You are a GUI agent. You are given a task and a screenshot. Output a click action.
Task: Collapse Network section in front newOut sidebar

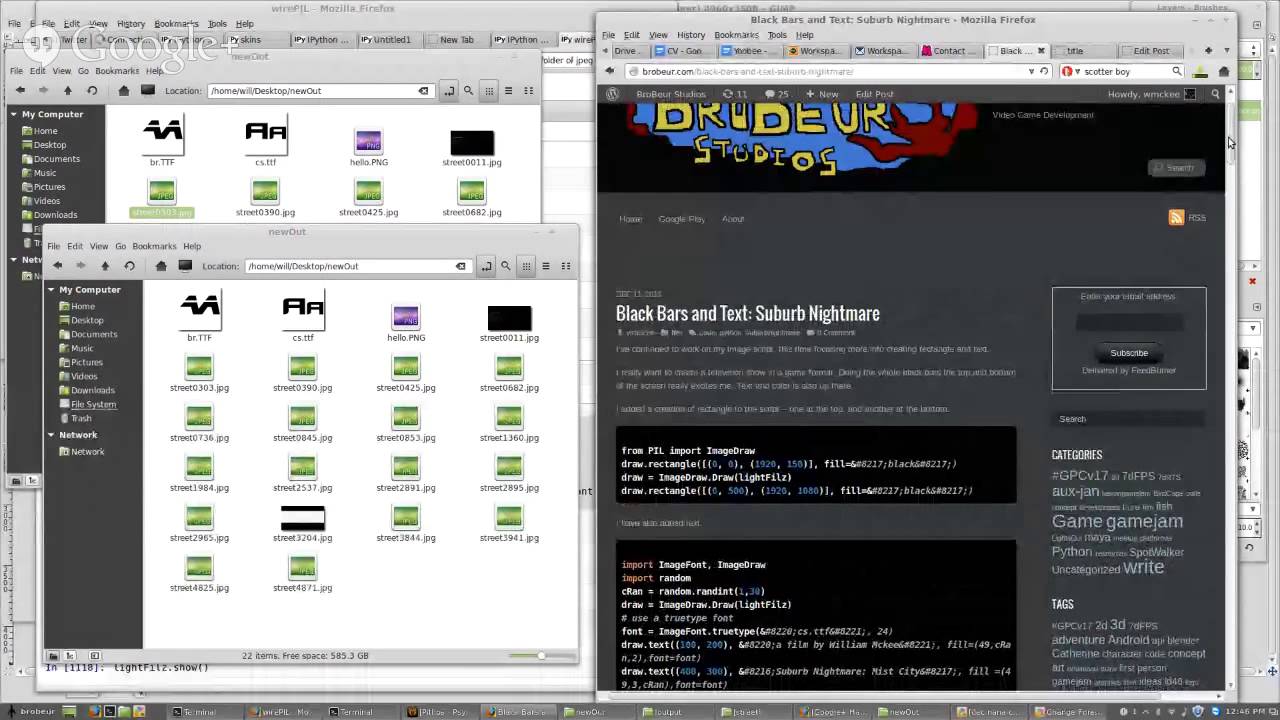tap(51, 435)
